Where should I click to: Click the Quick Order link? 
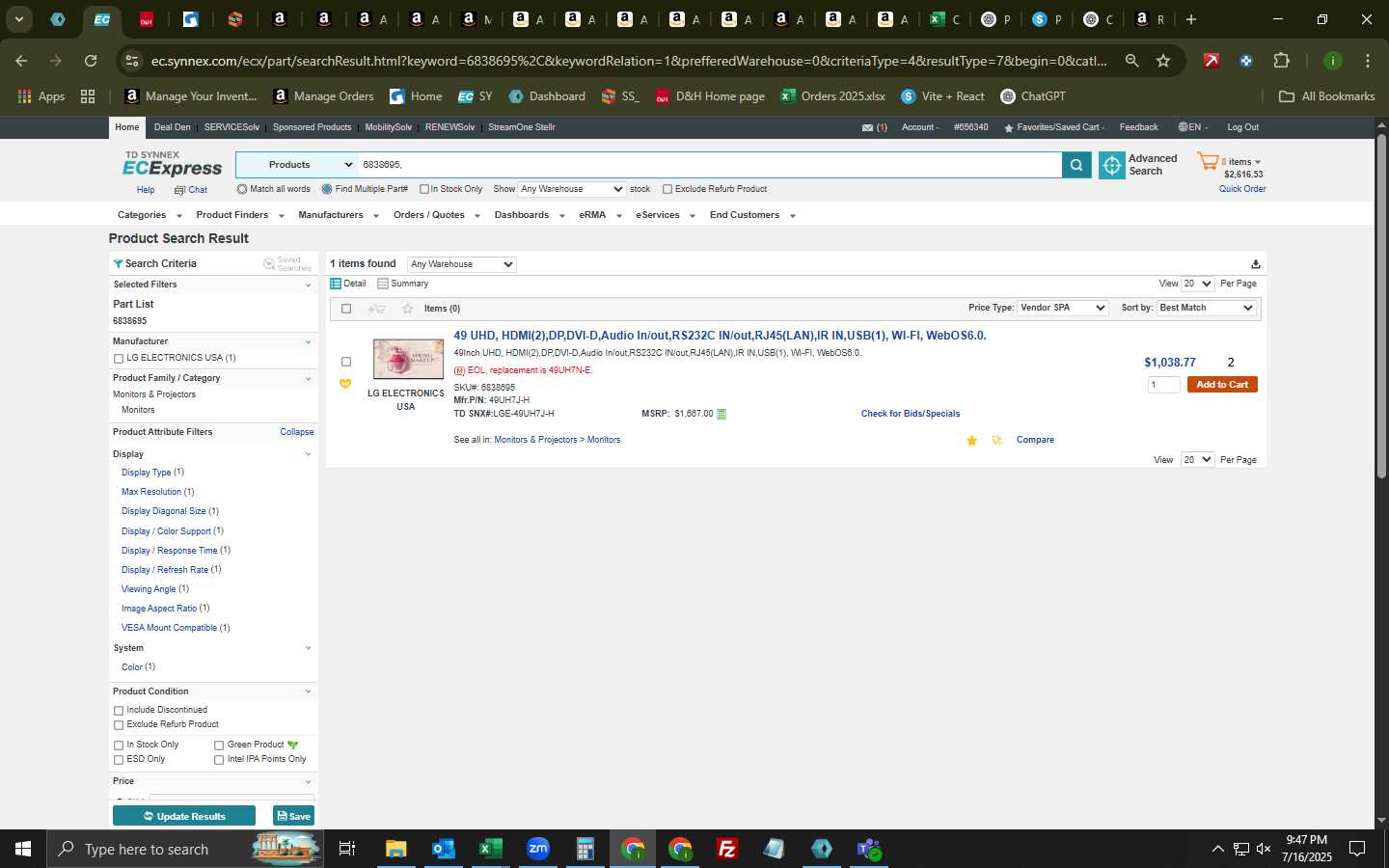coord(1242,189)
